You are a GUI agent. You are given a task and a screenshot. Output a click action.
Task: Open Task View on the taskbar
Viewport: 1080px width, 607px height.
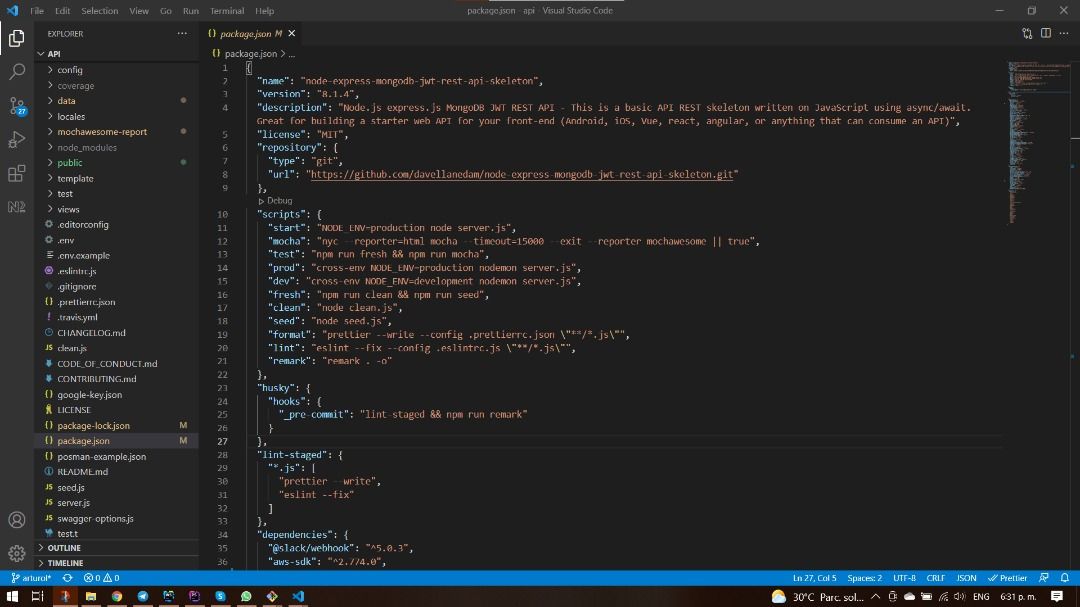[x=38, y=597]
